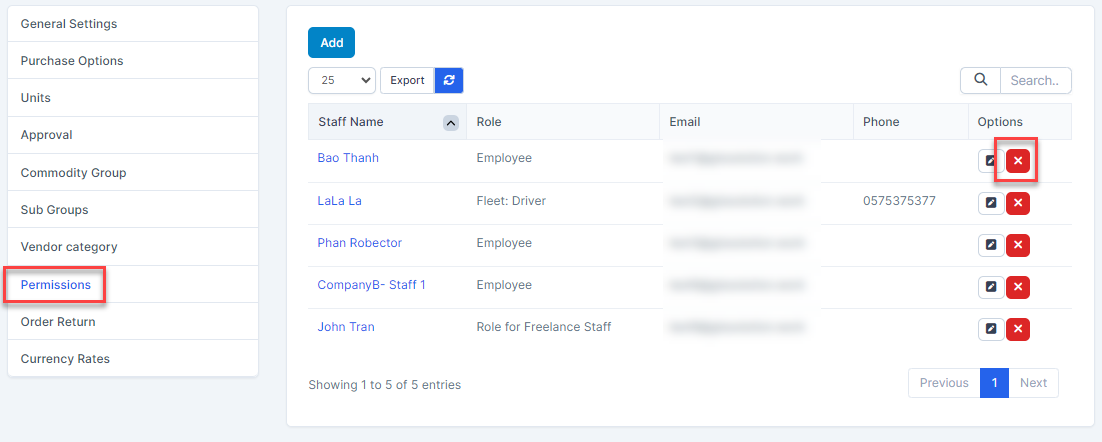The width and height of the screenshot is (1102, 442).
Task: Remove CompanyB- Staff 1 entry
Action: [1018, 288]
